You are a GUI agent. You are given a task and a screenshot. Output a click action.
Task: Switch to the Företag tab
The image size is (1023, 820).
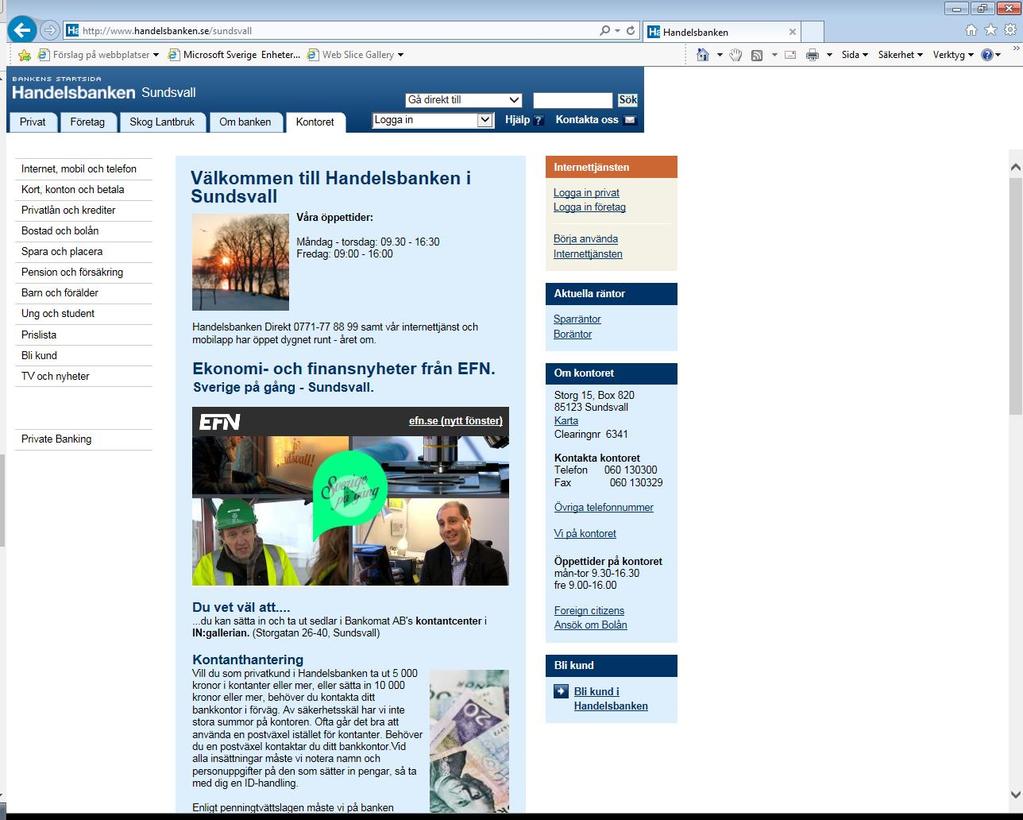pyautogui.click(x=87, y=122)
